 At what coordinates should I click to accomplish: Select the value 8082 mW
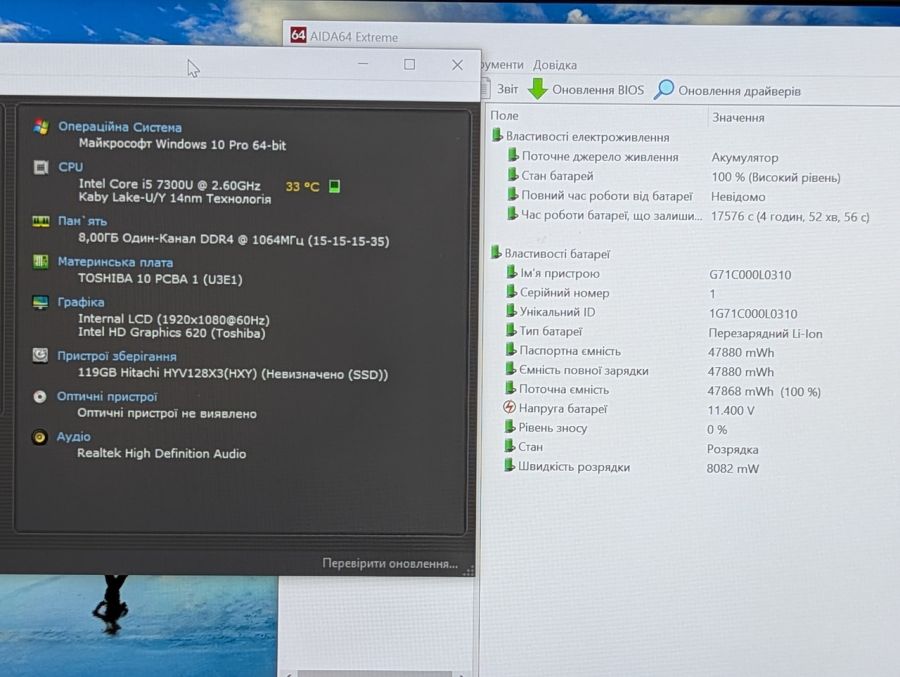click(x=732, y=469)
